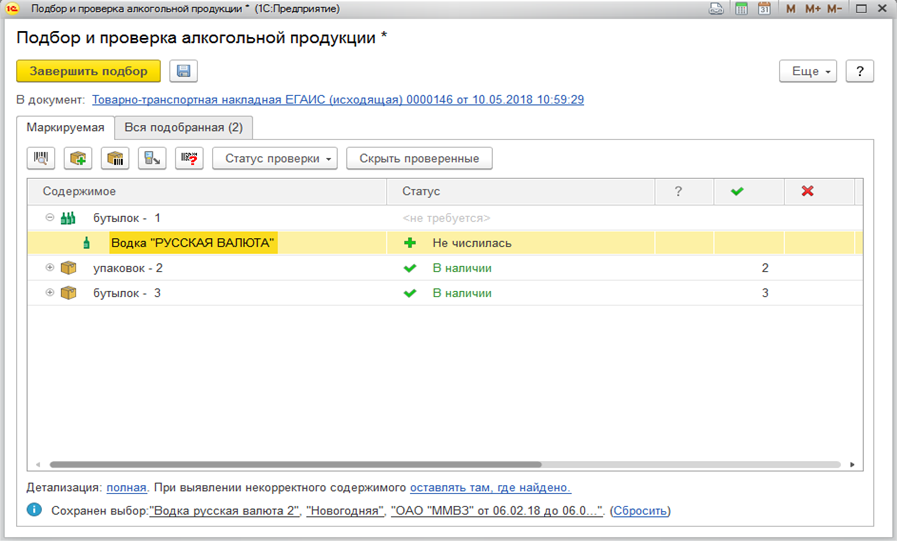Open the ЕГАИС waybill document link

click(x=338, y=100)
